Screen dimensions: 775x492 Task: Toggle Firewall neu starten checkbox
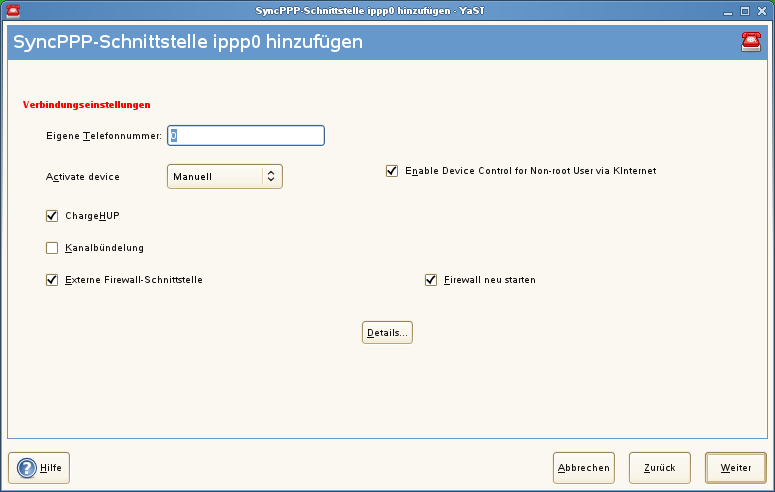tap(432, 280)
